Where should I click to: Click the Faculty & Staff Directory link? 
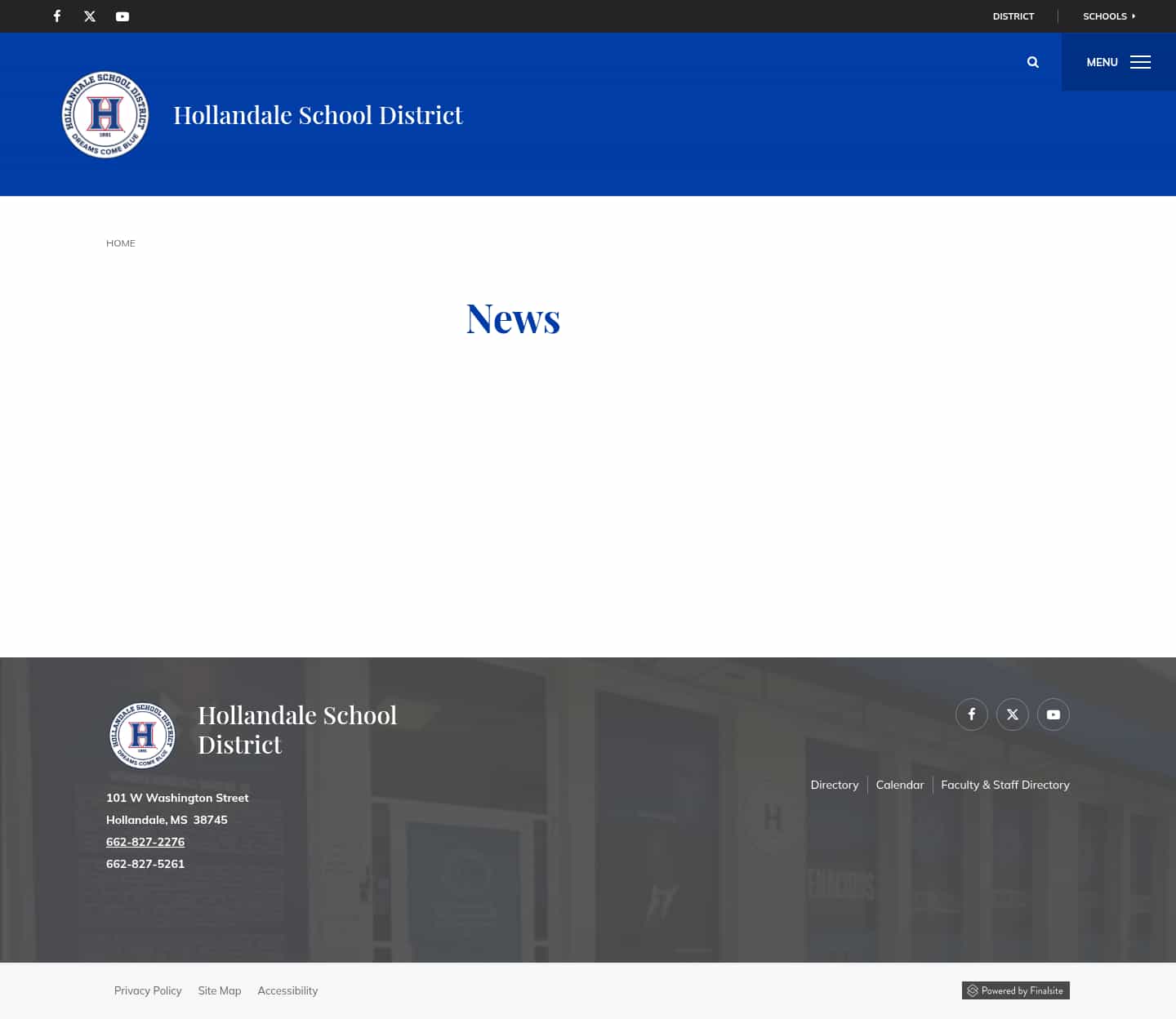click(1005, 785)
